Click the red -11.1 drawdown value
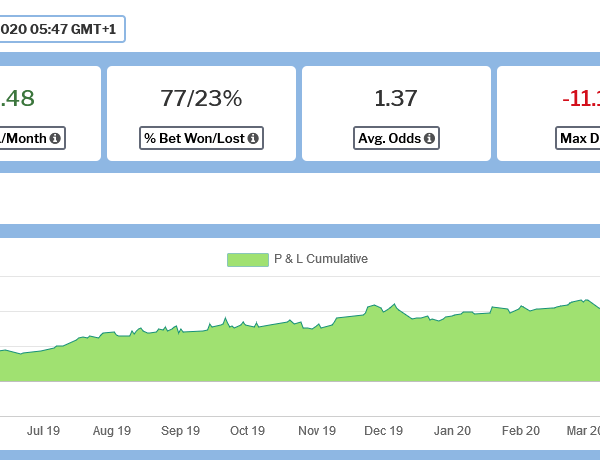Viewport: 600px width, 463px height. pyautogui.click(x=580, y=98)
